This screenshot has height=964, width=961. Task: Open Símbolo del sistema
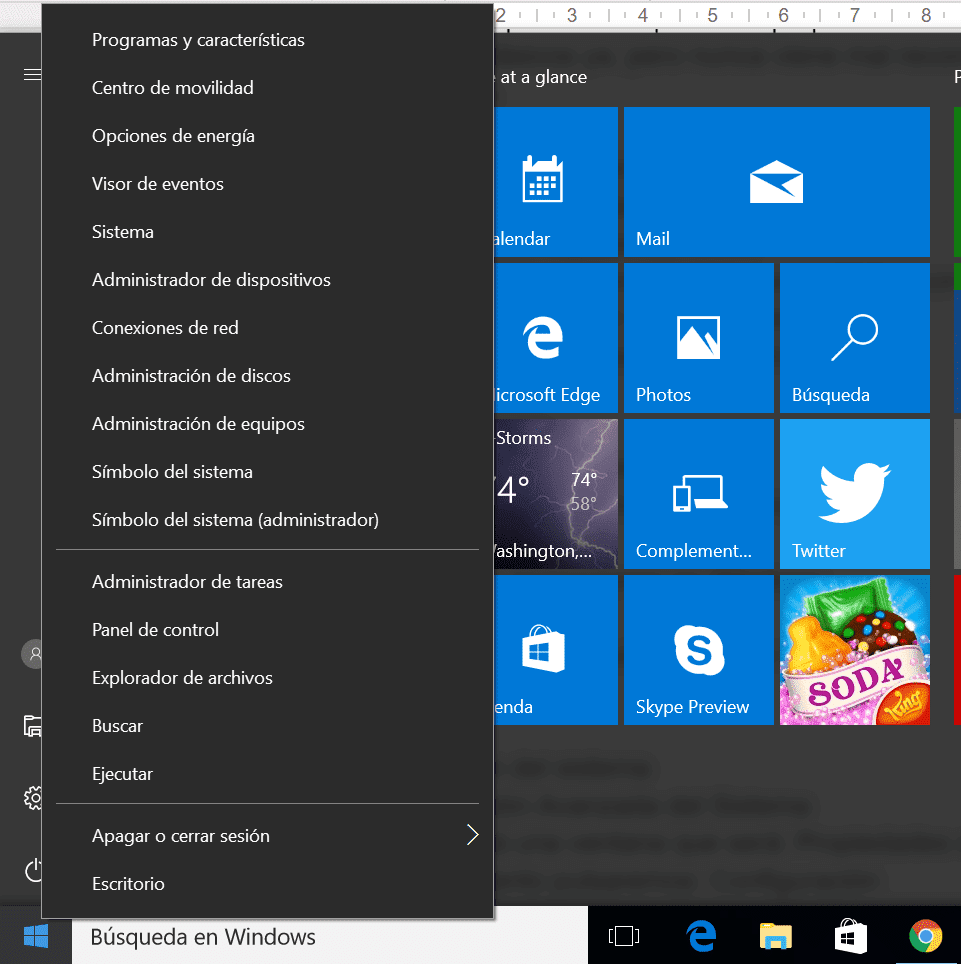(267, 472)
